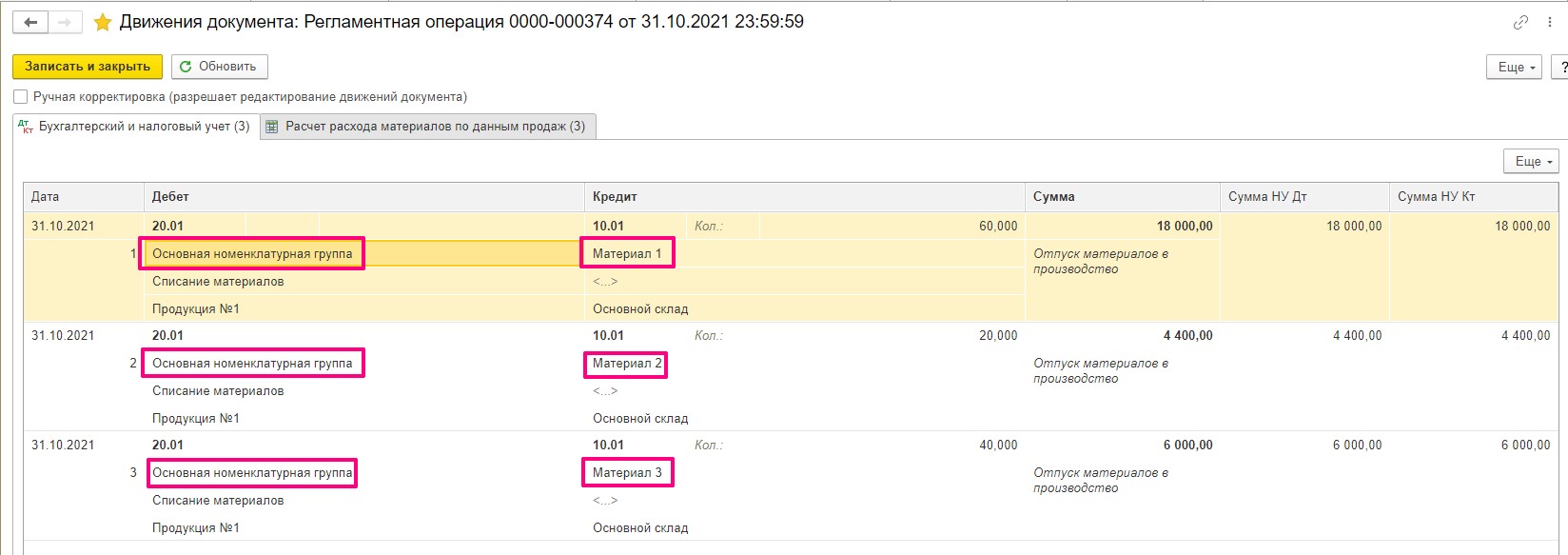Click the Сумма НУ Кт column header
Image resolution: width=1568 pixels, height=555 pixels.
click(x=1474, y=197)
